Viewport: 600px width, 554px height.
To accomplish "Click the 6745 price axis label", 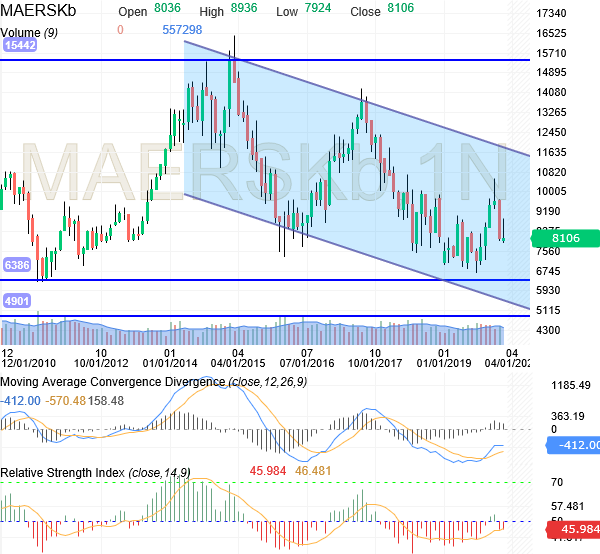I will 548,271.
